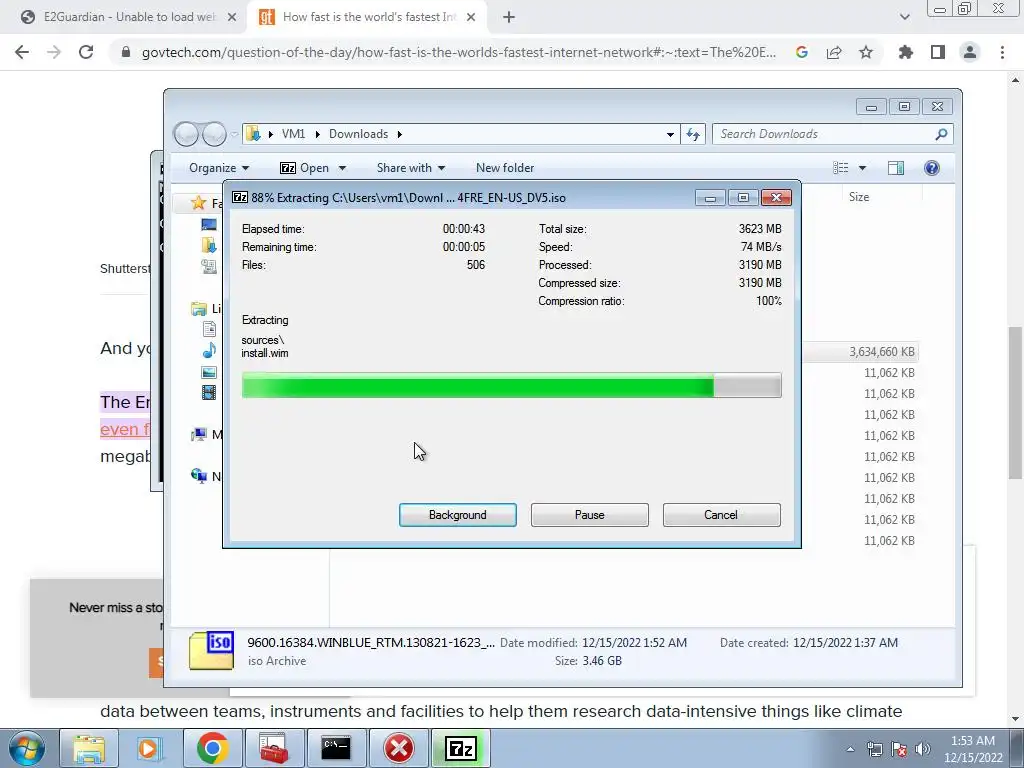Open Explorer help icon
Viewport: 1024px width, 768px height.
pyautogui.click(x=931, y=168)
